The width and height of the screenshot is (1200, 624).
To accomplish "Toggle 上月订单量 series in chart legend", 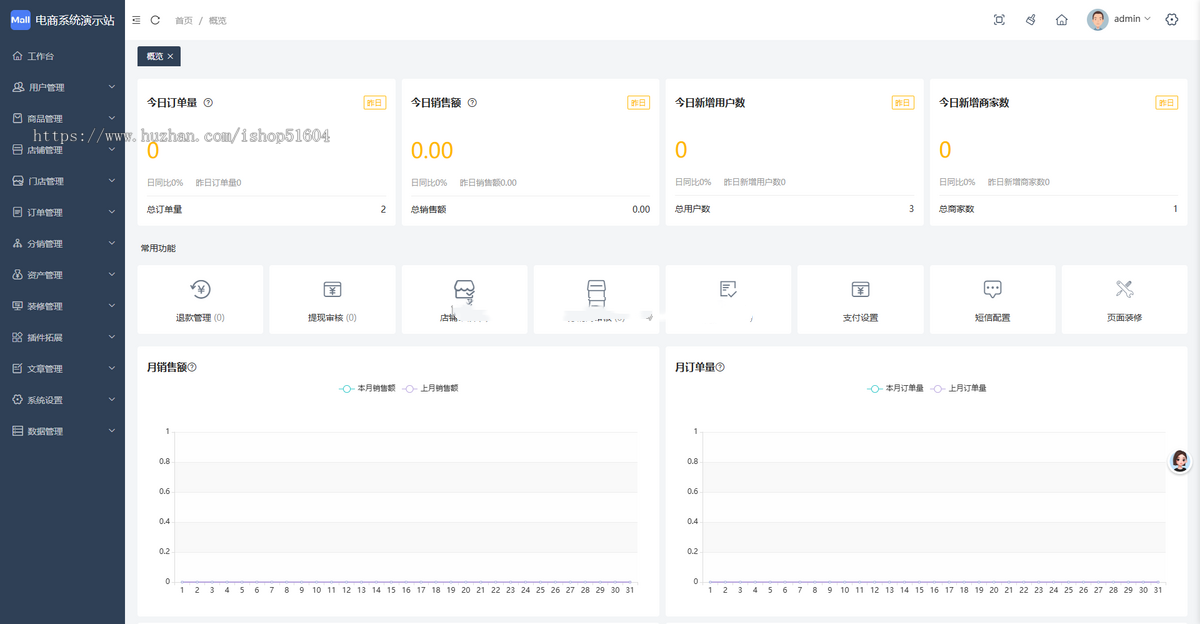I will coord(959,388).
